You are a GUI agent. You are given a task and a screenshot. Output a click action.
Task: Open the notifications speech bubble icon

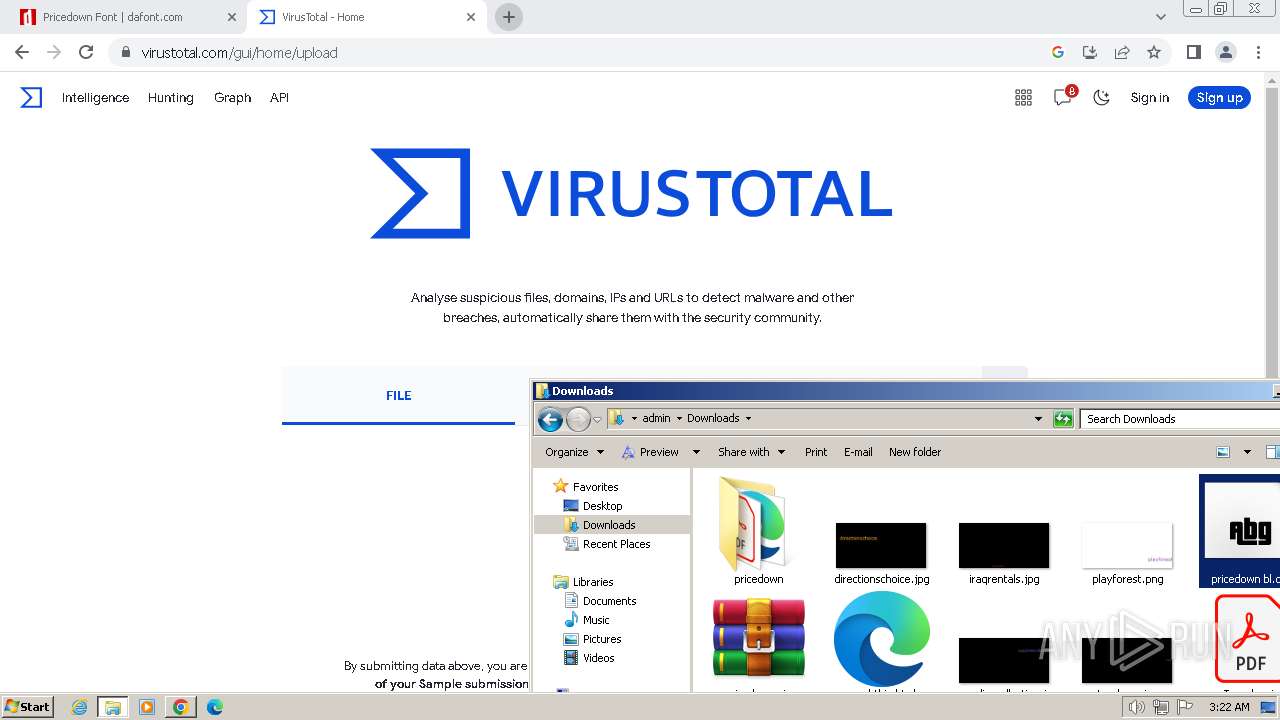pos(1063,97)
